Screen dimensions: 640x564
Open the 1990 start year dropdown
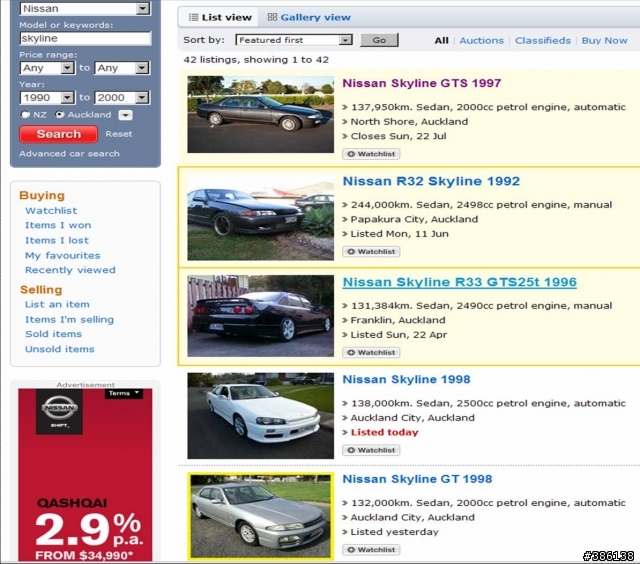coord(47,98)
